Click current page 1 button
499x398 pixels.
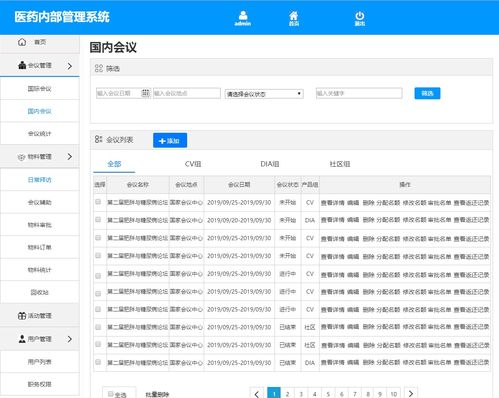point(274,394)
